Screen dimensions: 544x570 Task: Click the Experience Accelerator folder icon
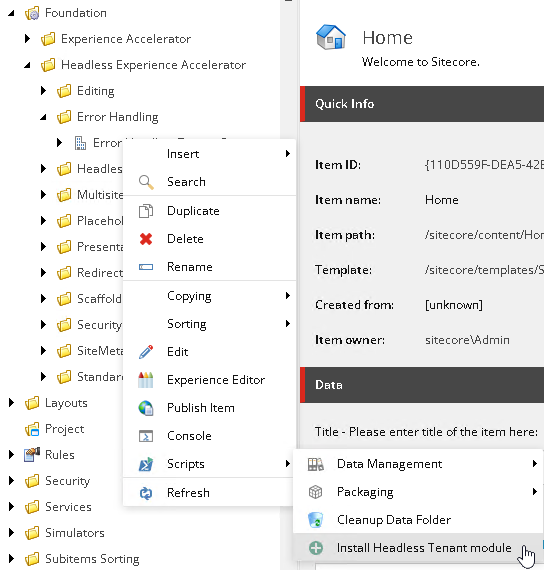click(48, 39)
